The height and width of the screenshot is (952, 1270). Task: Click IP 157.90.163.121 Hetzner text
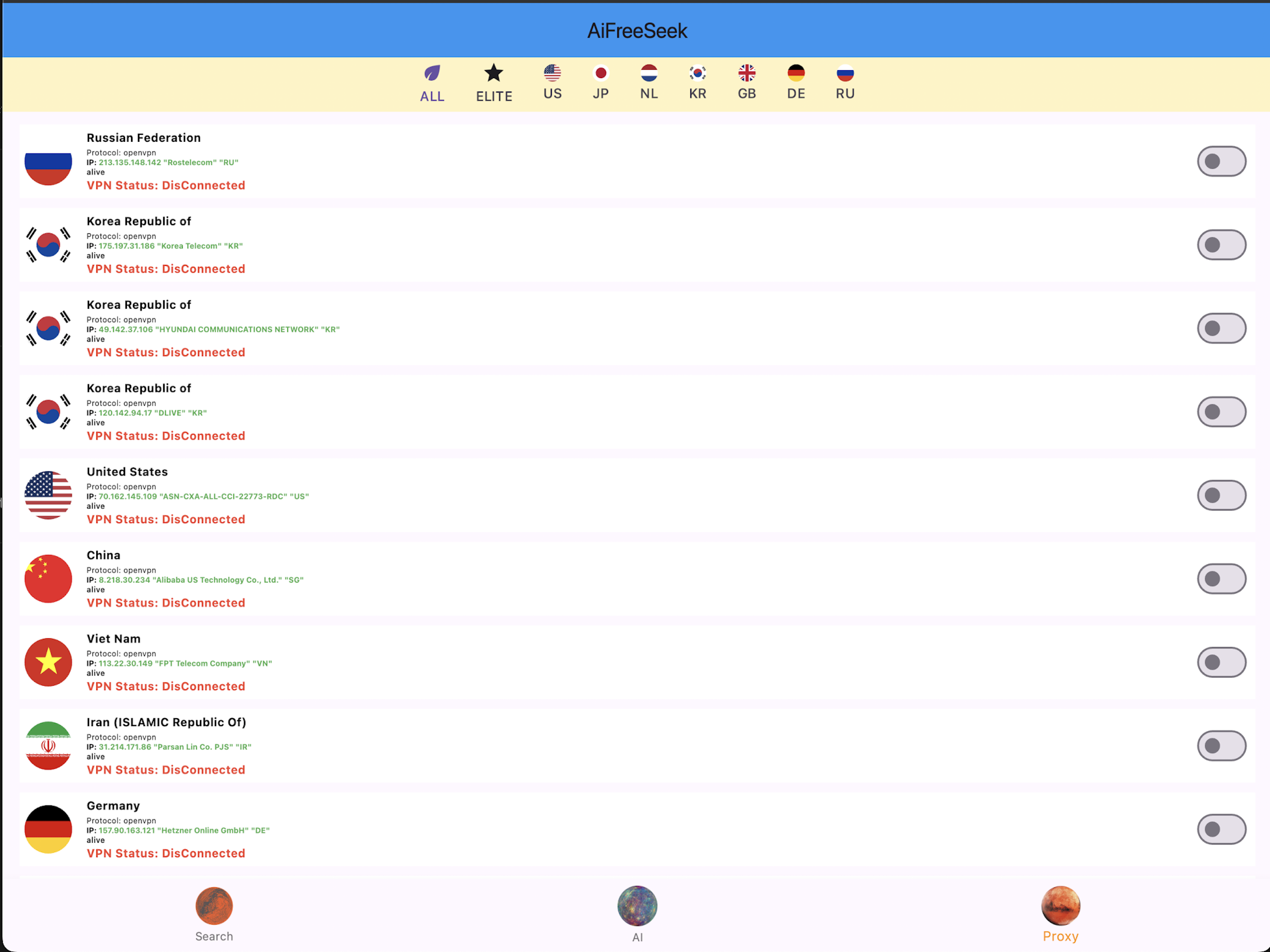point(178,830)
